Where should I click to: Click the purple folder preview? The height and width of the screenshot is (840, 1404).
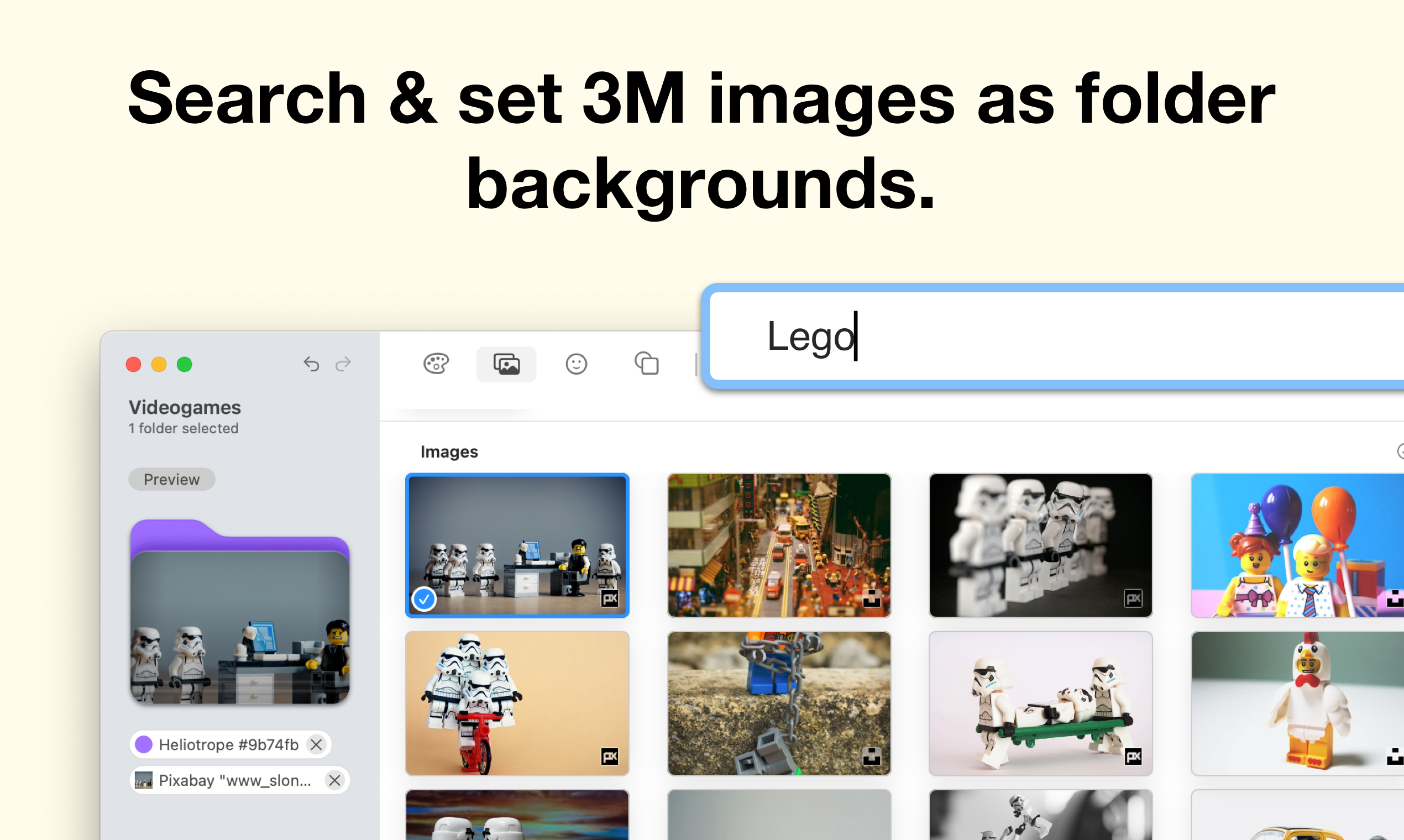(x=240, y=612)
